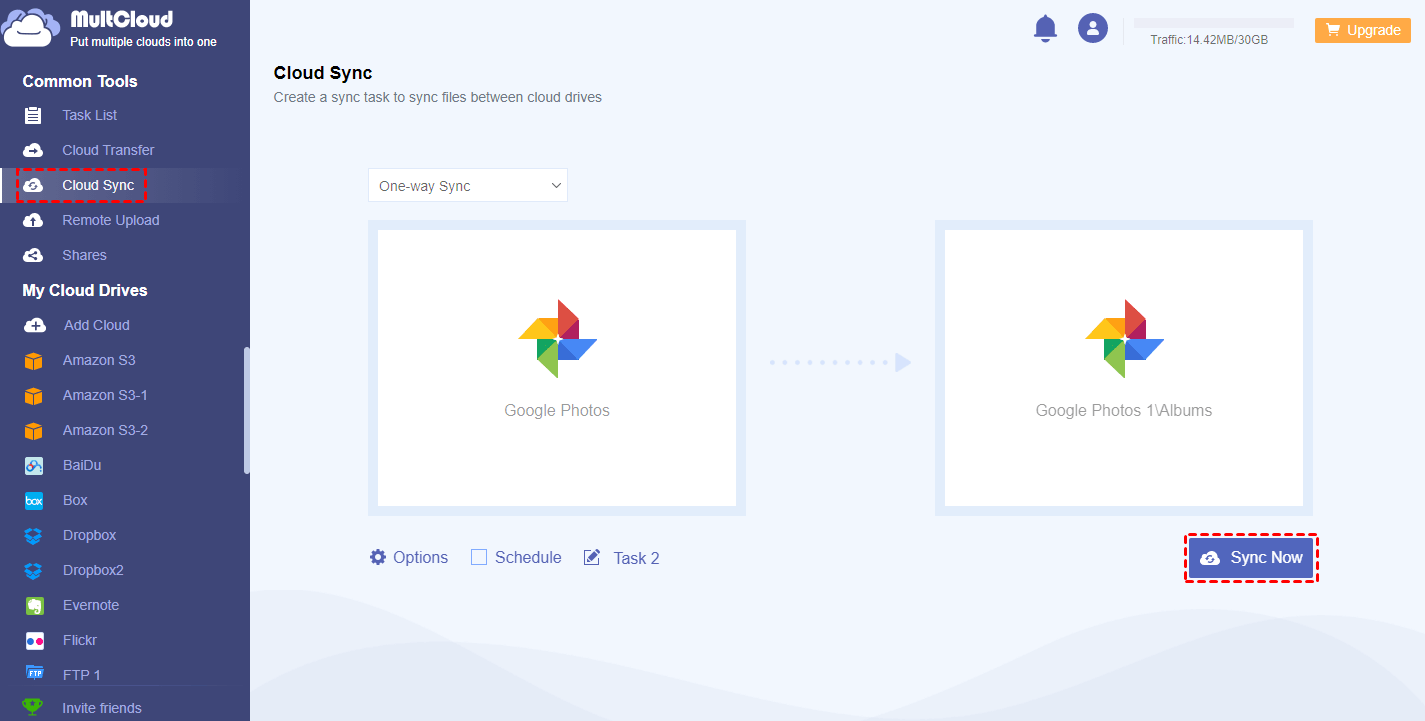This screenshot has width=1425, height=721.
Task: Click the Sync Now button
Action: click(x=1251, y=558)
